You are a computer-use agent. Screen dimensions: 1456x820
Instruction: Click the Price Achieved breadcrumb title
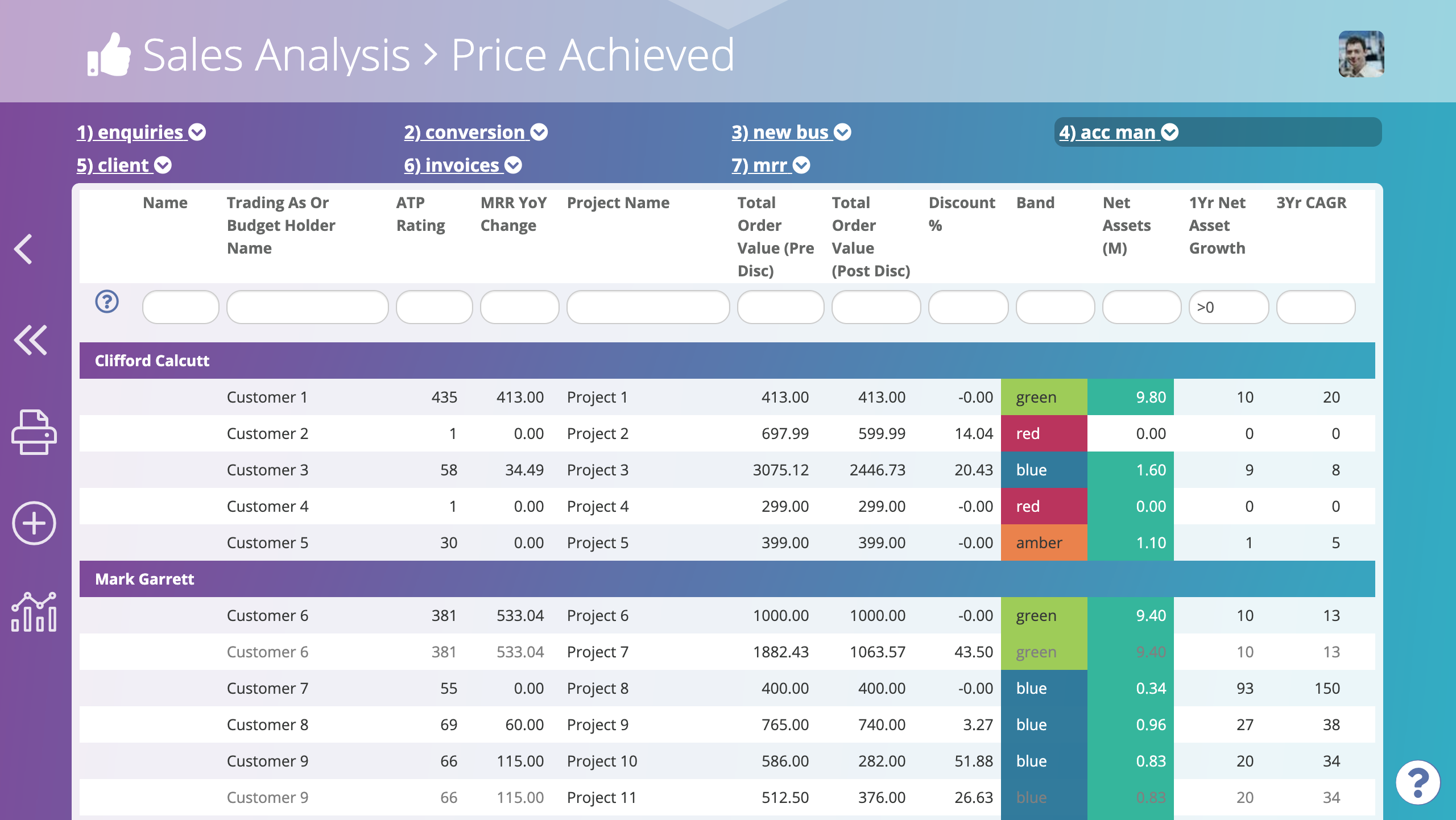coord(593,55)
